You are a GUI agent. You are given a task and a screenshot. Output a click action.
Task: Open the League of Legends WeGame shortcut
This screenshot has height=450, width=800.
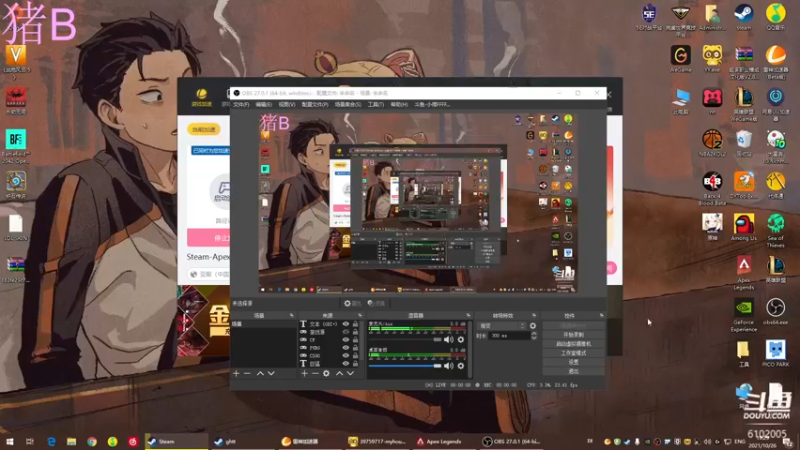coord(743,104)
